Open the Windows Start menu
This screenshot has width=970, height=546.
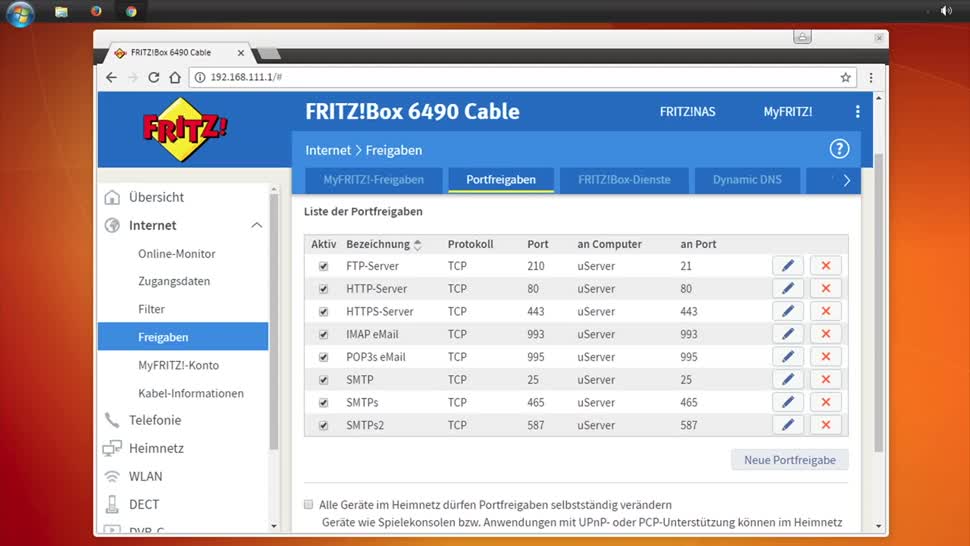pos(20,12)
